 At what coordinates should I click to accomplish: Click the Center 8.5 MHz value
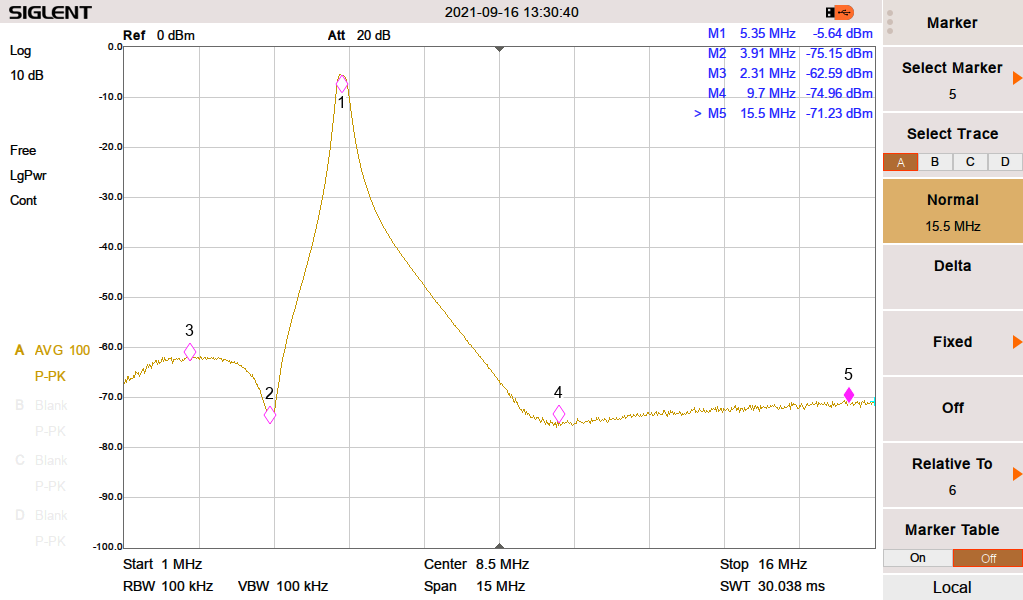point(476,564)
